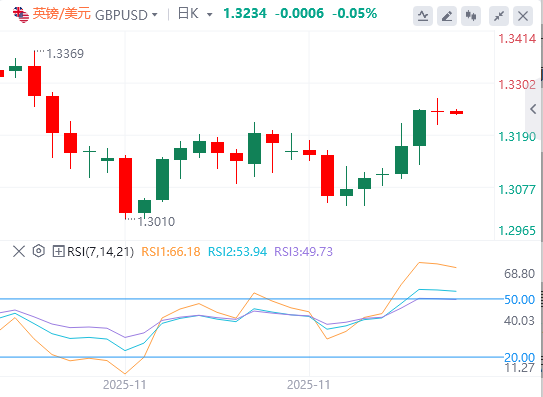Click the 1.3369 high price marker
The width and height of the screenshot is (543, 397).
[x=65, y=54]
